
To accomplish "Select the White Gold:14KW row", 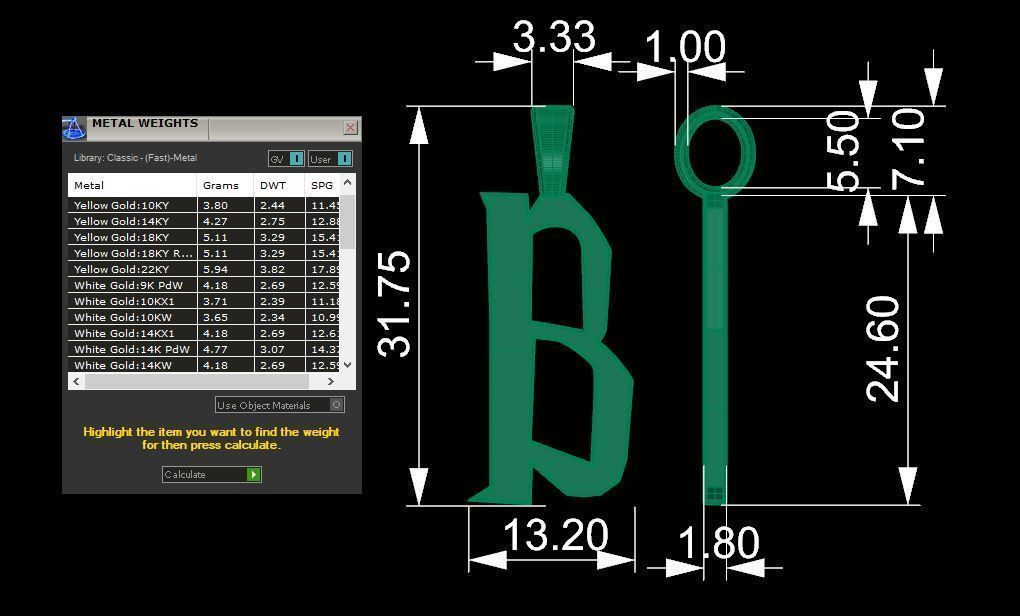I will (204, 365).
